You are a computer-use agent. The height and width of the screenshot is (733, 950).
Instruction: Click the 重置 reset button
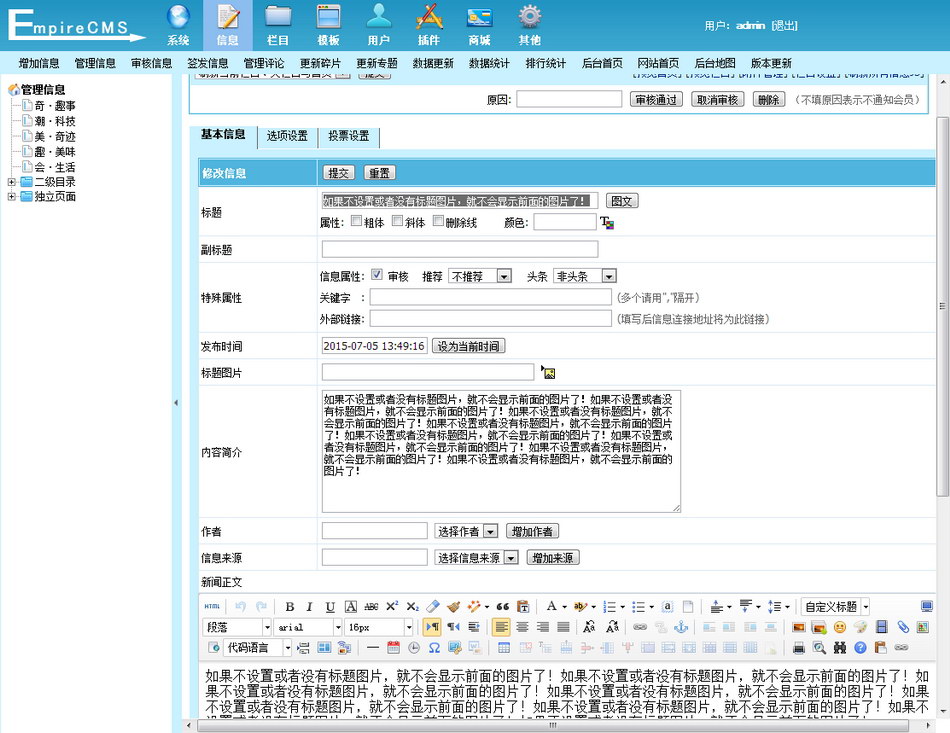pyautogui.click(x=379, y=173)
